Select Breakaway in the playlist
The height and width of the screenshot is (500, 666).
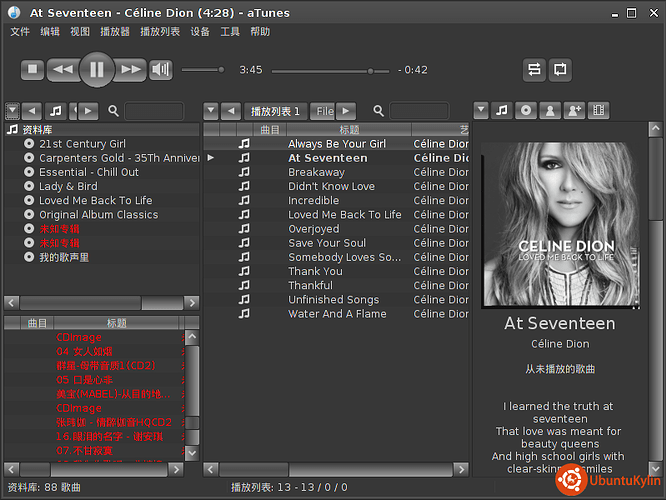point(337,172)
